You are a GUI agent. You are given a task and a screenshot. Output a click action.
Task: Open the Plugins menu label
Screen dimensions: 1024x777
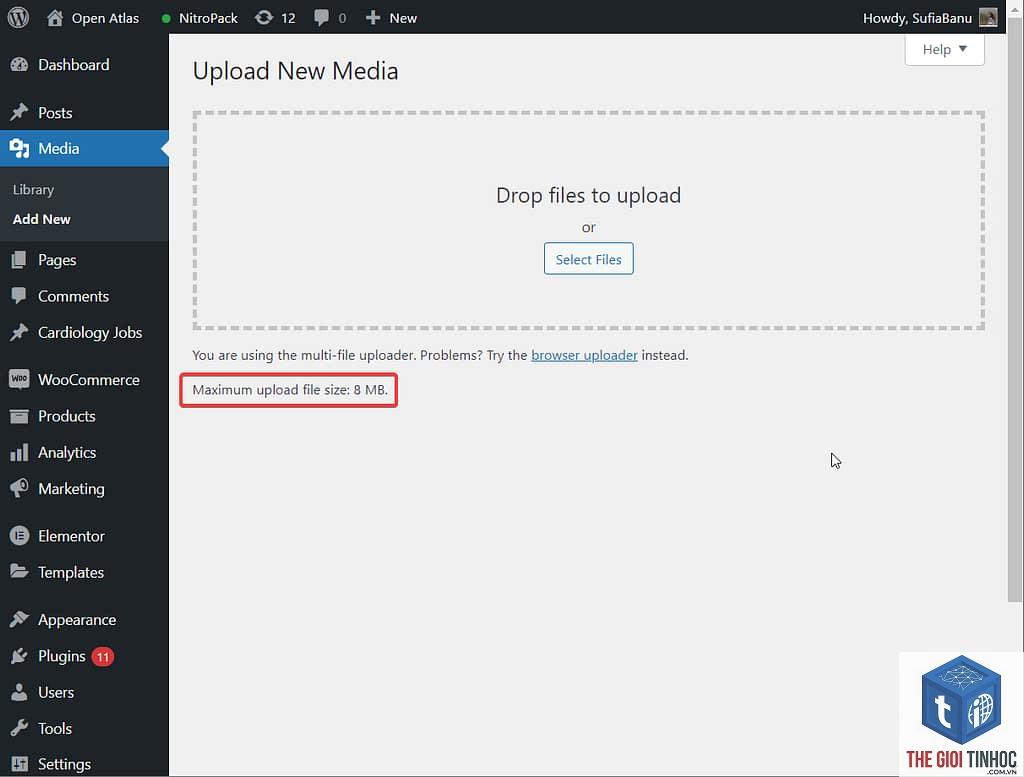click(x=62, y=656)
